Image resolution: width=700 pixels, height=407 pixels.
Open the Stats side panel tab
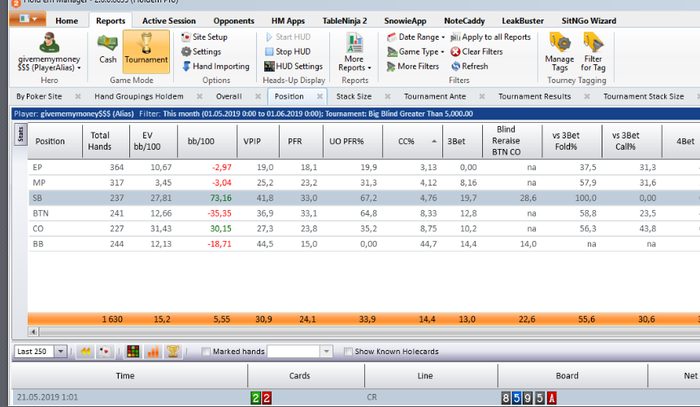pos(21,134)
